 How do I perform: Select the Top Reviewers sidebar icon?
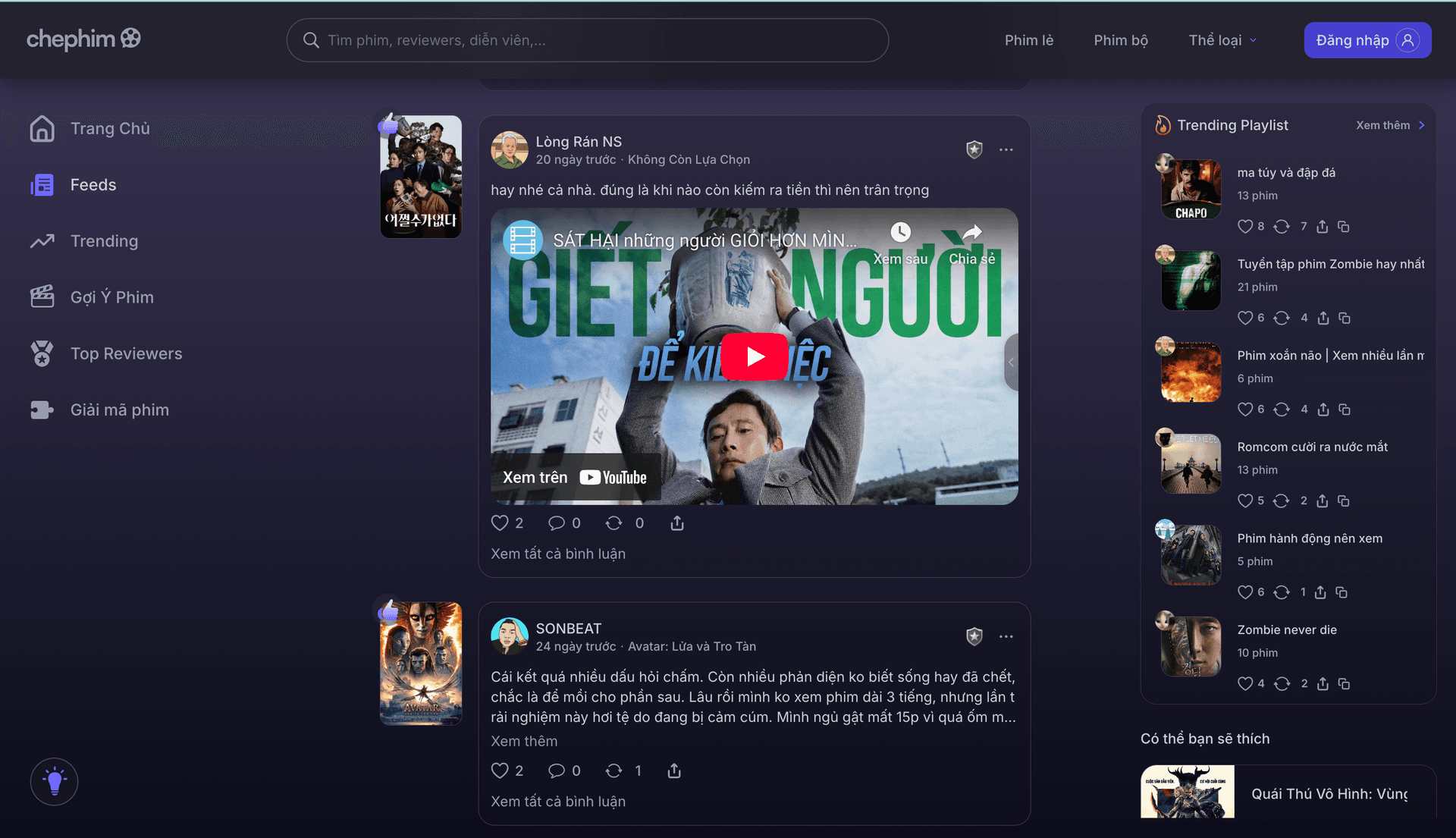click(42, 353)
